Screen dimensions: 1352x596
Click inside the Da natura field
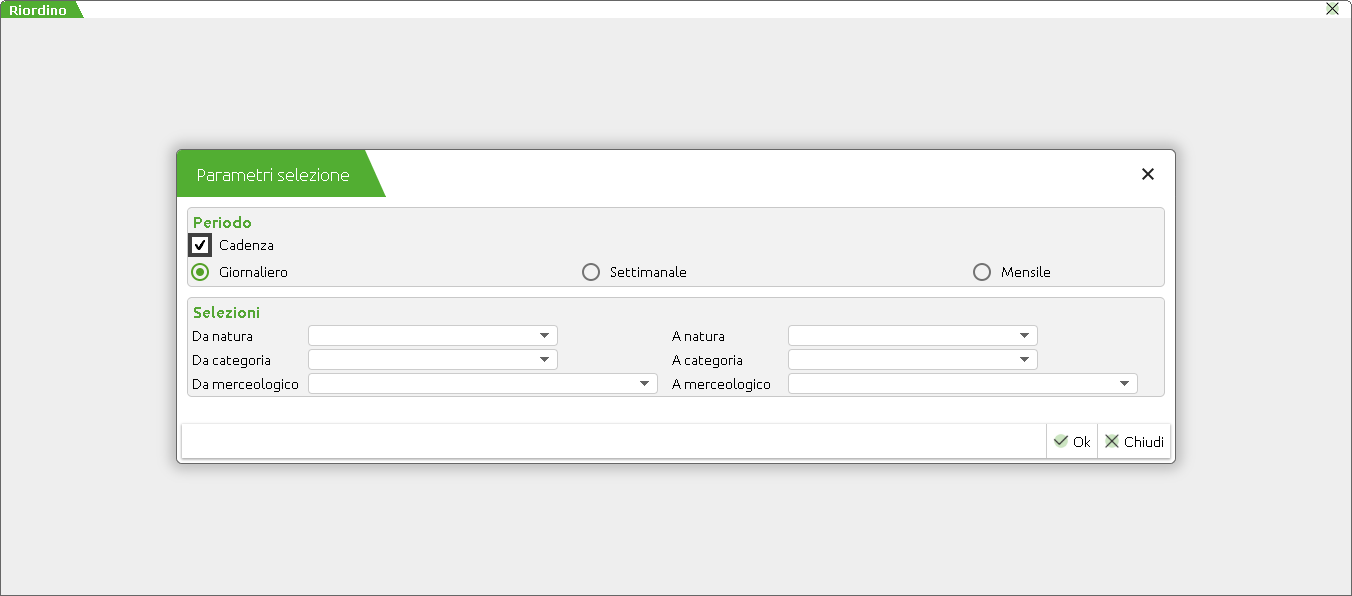(422, 336)
